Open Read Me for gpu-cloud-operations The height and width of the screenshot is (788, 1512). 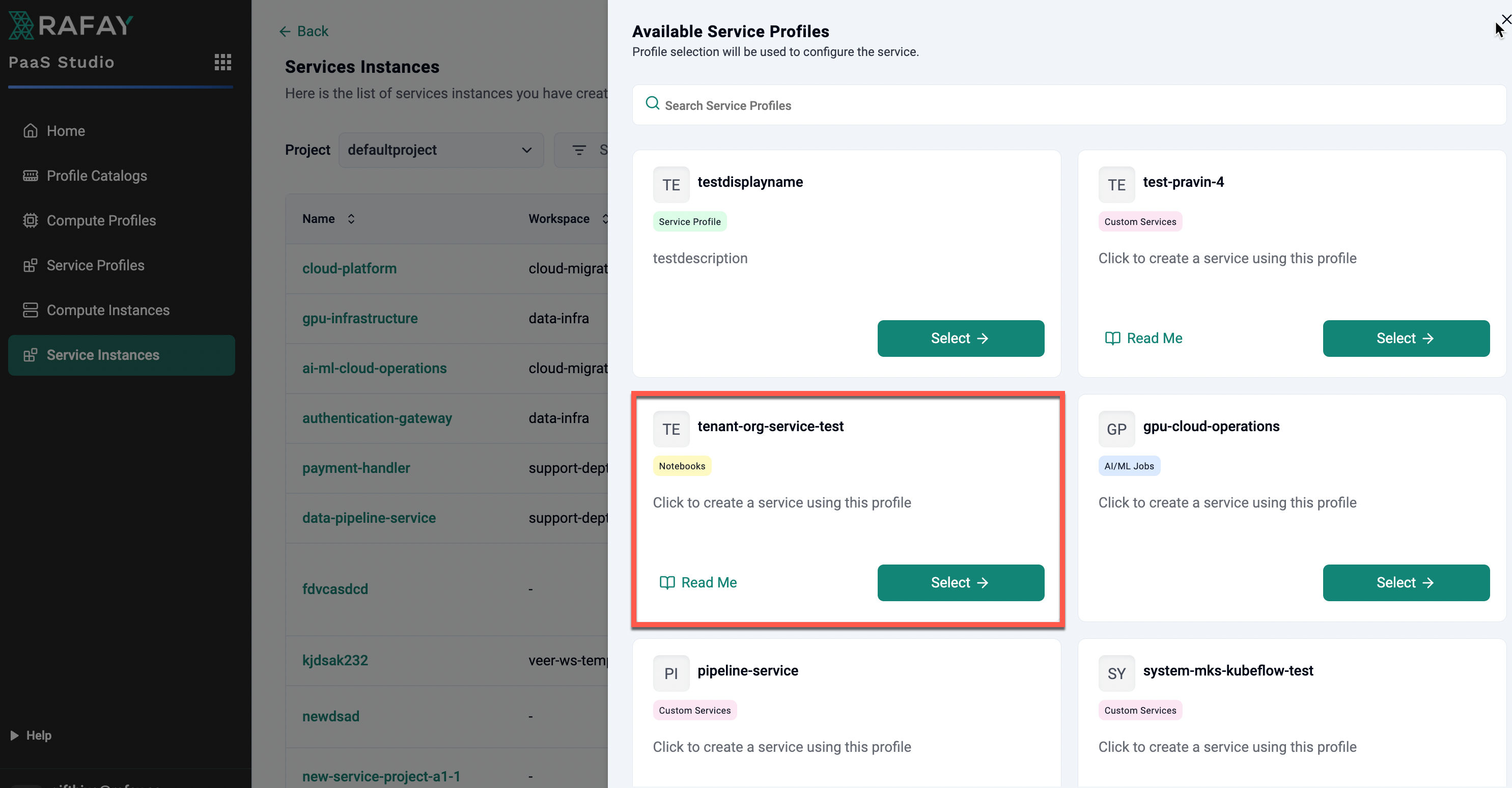(x=1143, y=582)
